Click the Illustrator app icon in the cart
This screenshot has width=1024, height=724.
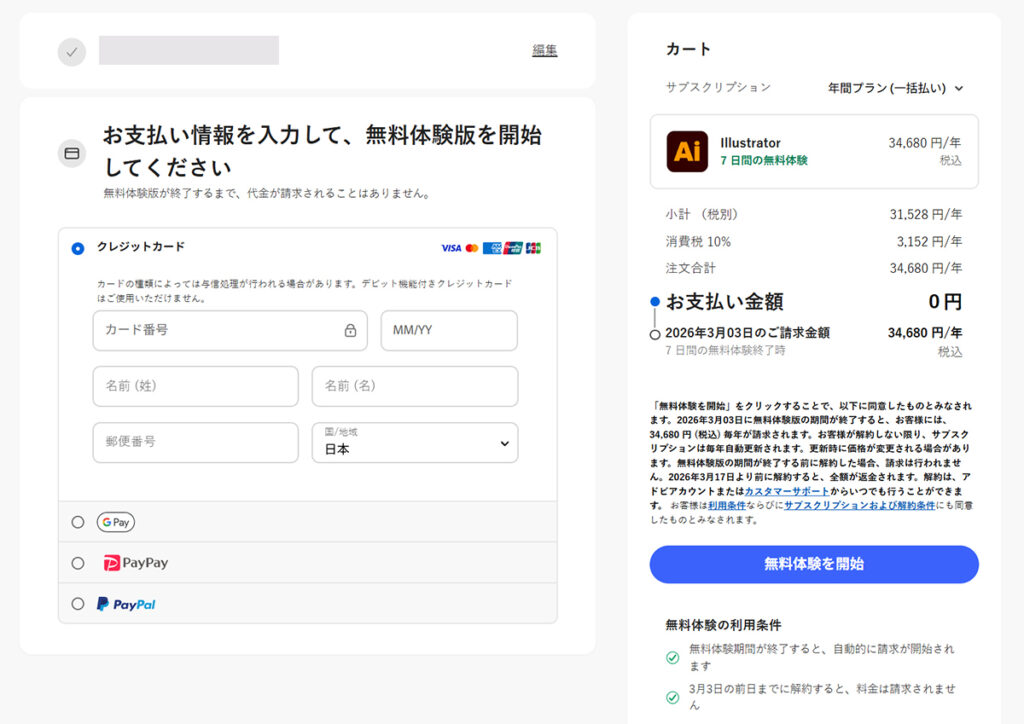[685, 151]
